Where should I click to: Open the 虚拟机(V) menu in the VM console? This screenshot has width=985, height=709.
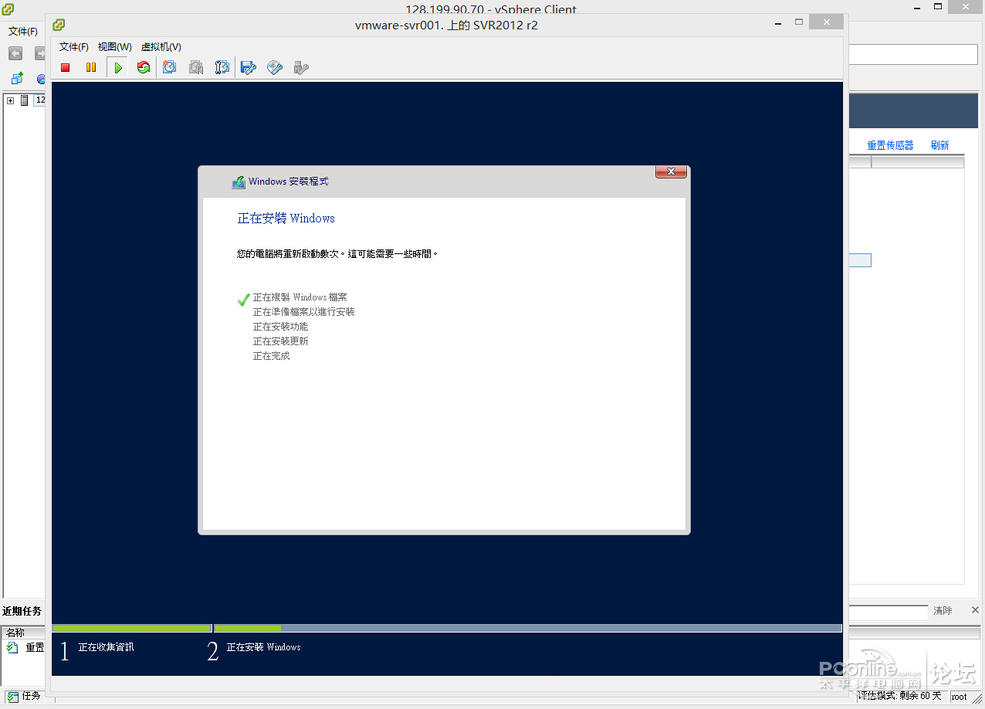(x=161, y=46)
